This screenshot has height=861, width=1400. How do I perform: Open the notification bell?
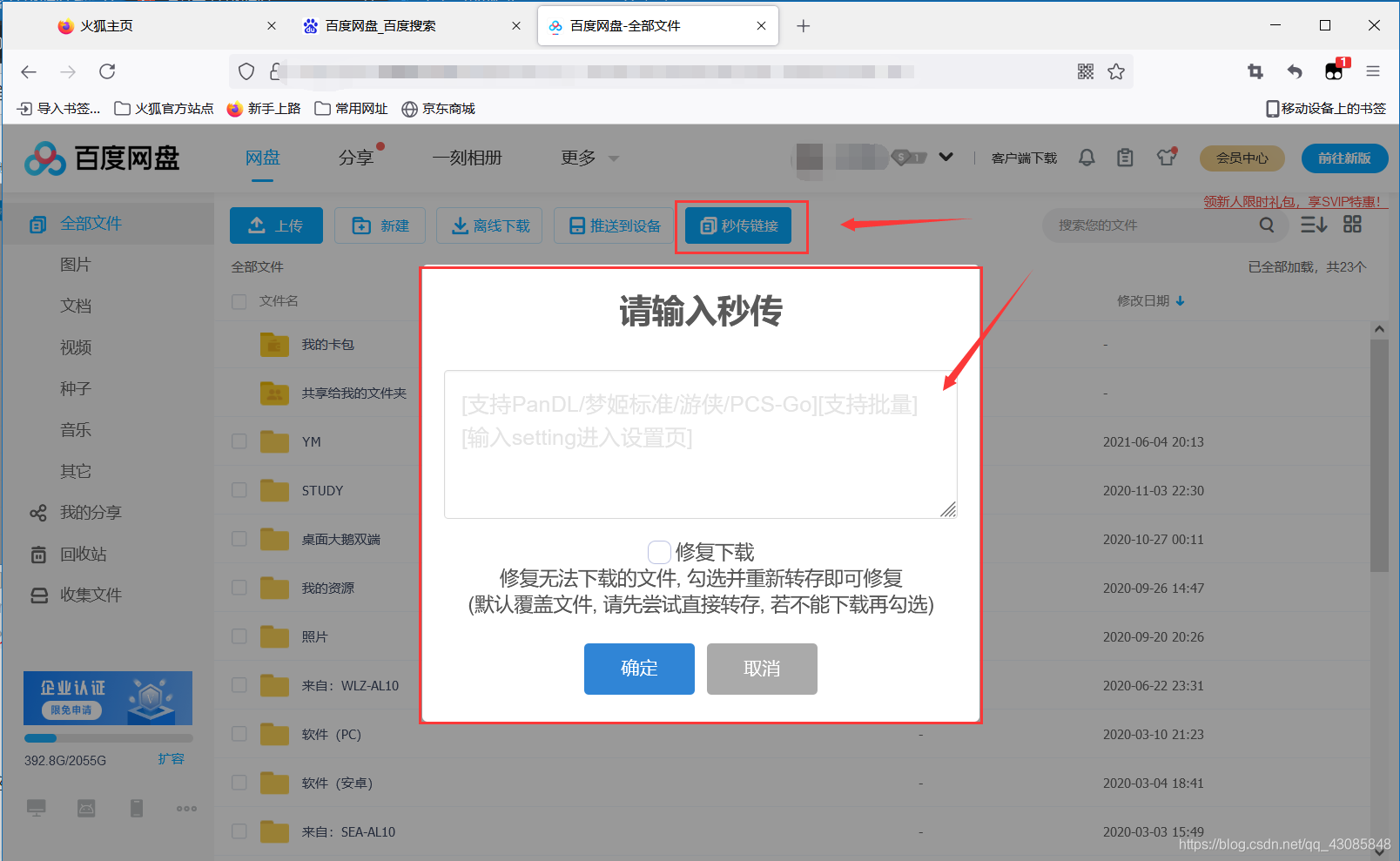click(x=1087, y=158)
